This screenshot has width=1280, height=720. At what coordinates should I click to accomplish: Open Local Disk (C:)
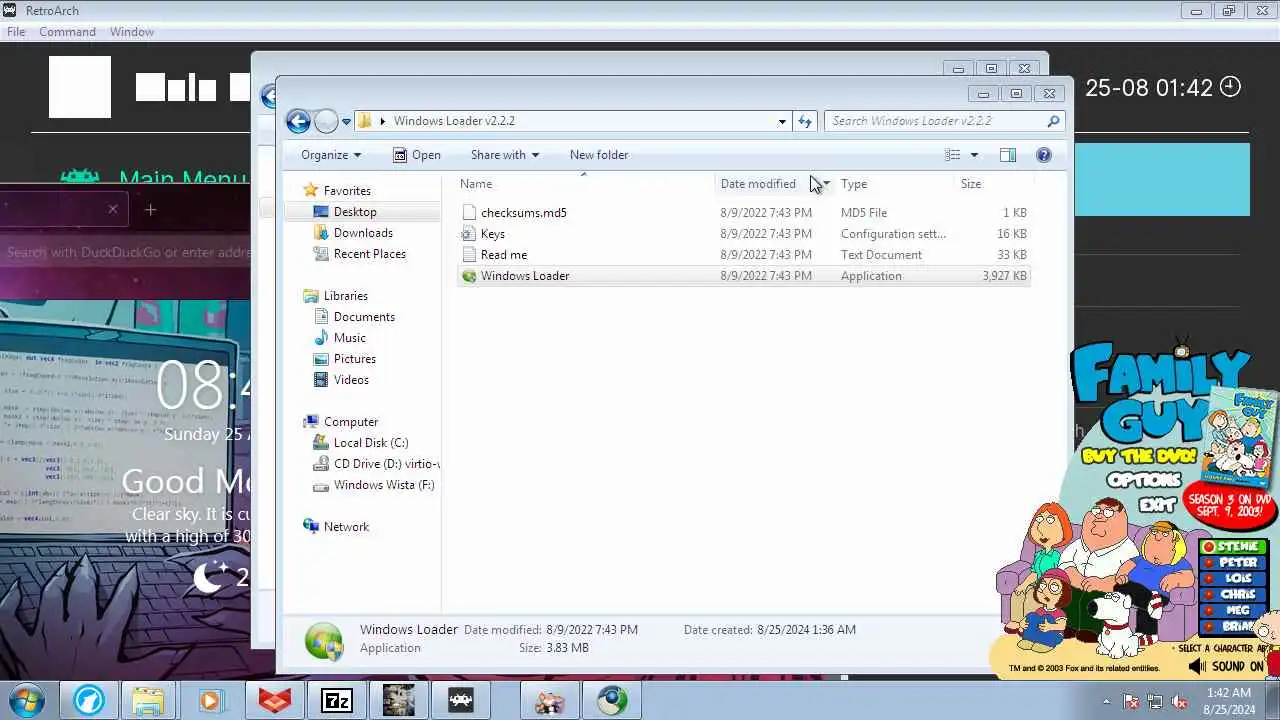tap(371, 443)
